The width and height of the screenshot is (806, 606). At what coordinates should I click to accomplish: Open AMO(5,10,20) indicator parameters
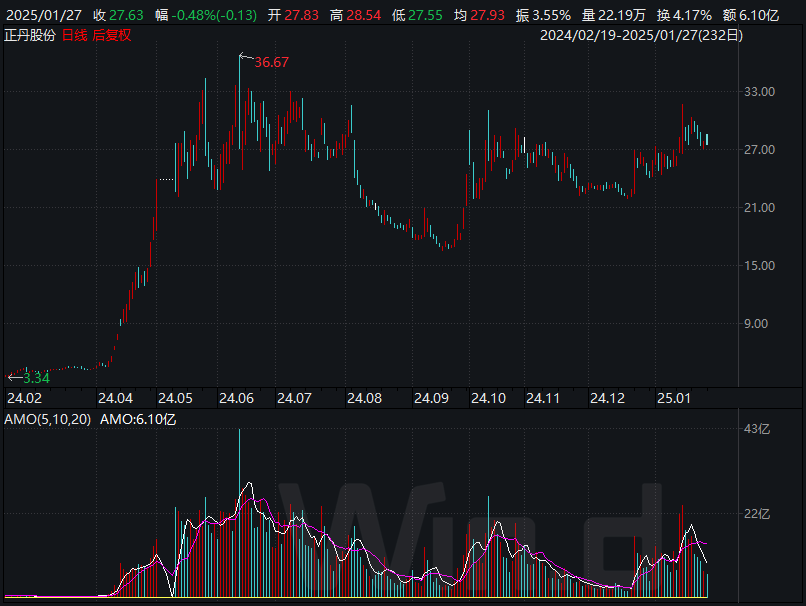[47, 420]
